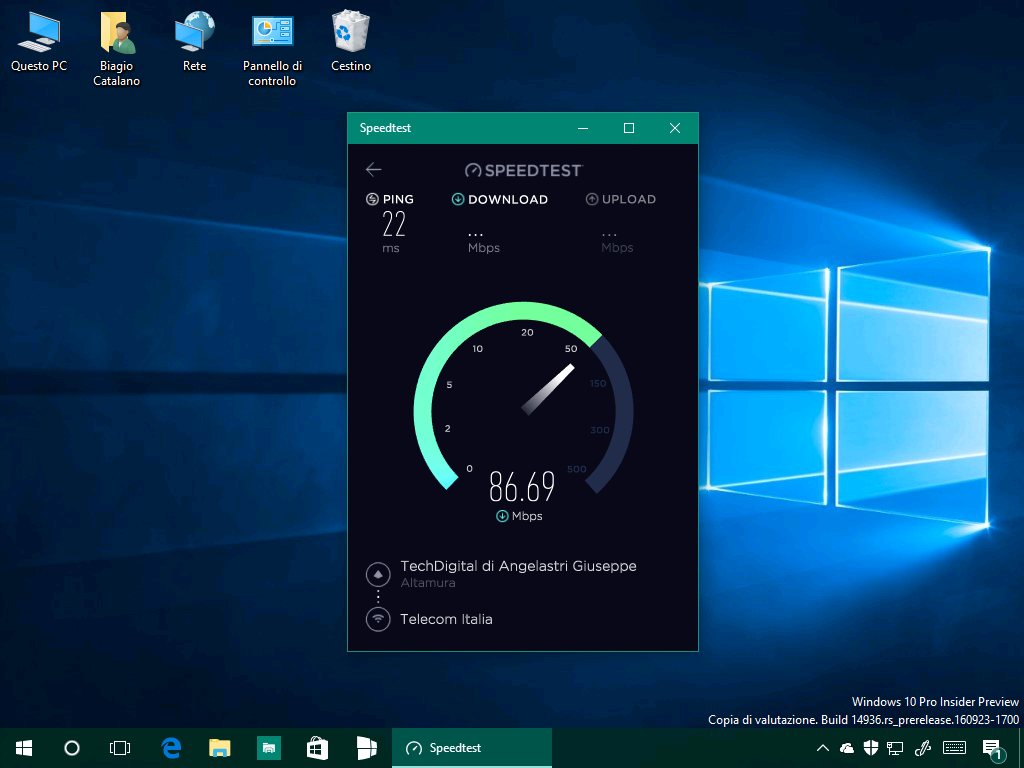The image size is (1024, 768).
Task: Click the Wi-Fi provider icon
Action: [x=378, y=619]
